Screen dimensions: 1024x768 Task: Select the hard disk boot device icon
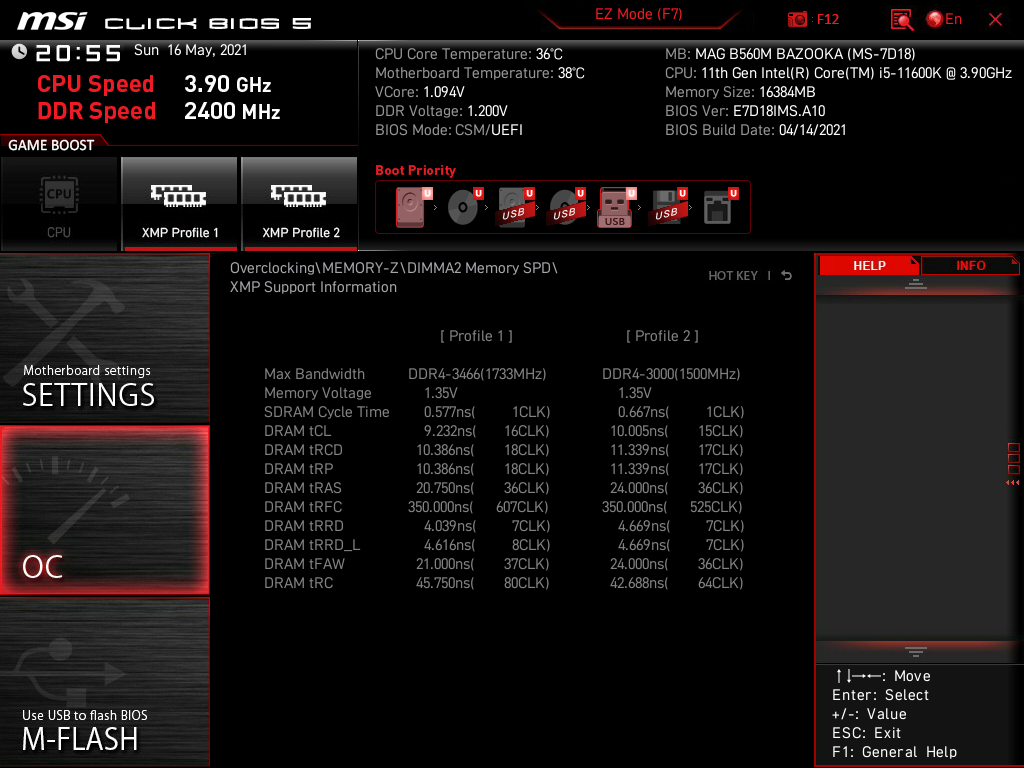[413, 207]
